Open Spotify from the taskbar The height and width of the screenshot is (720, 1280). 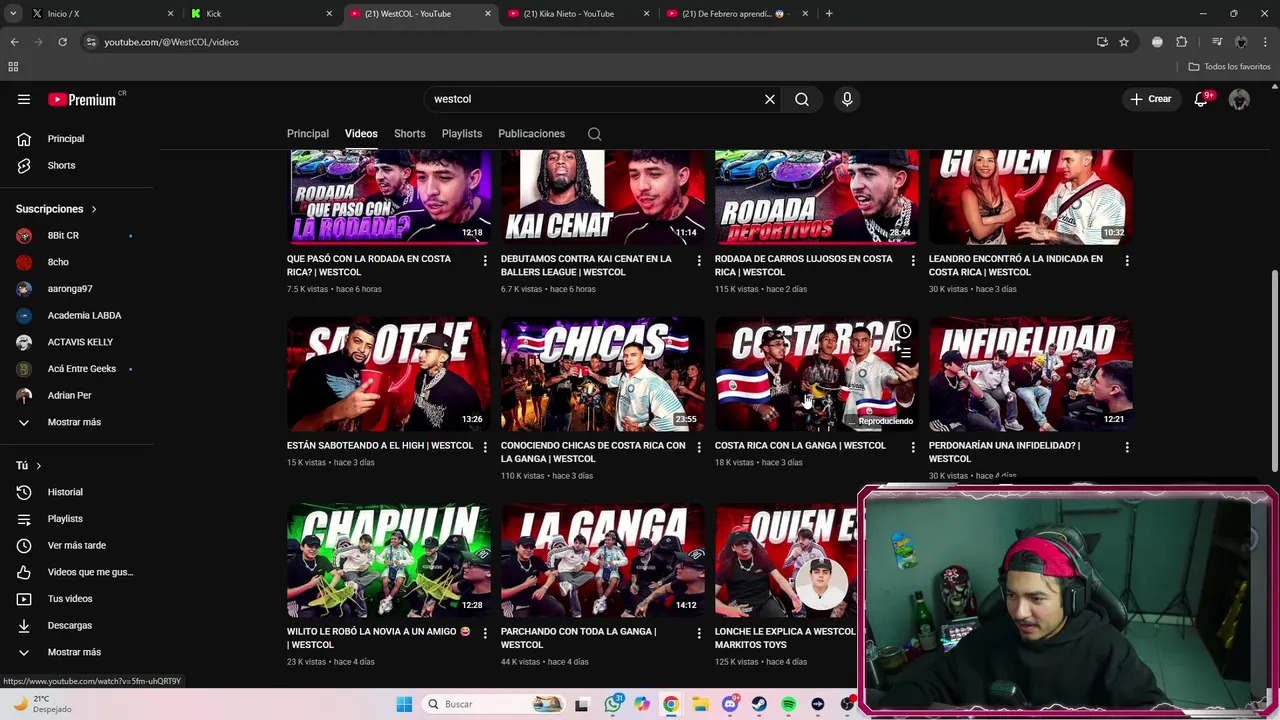pos(788,704)
